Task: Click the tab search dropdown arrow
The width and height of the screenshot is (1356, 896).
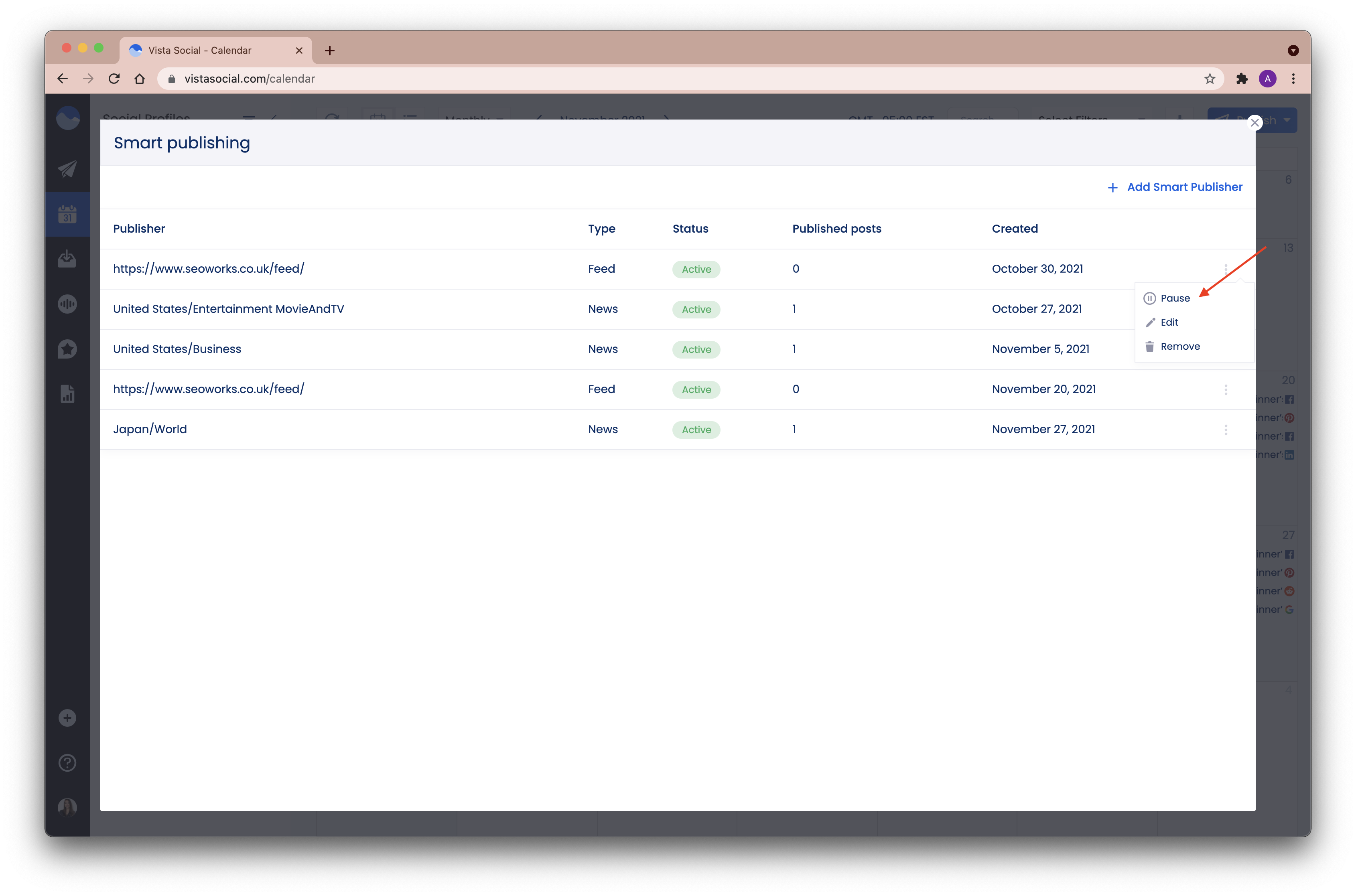Action: pos(1293,50)
